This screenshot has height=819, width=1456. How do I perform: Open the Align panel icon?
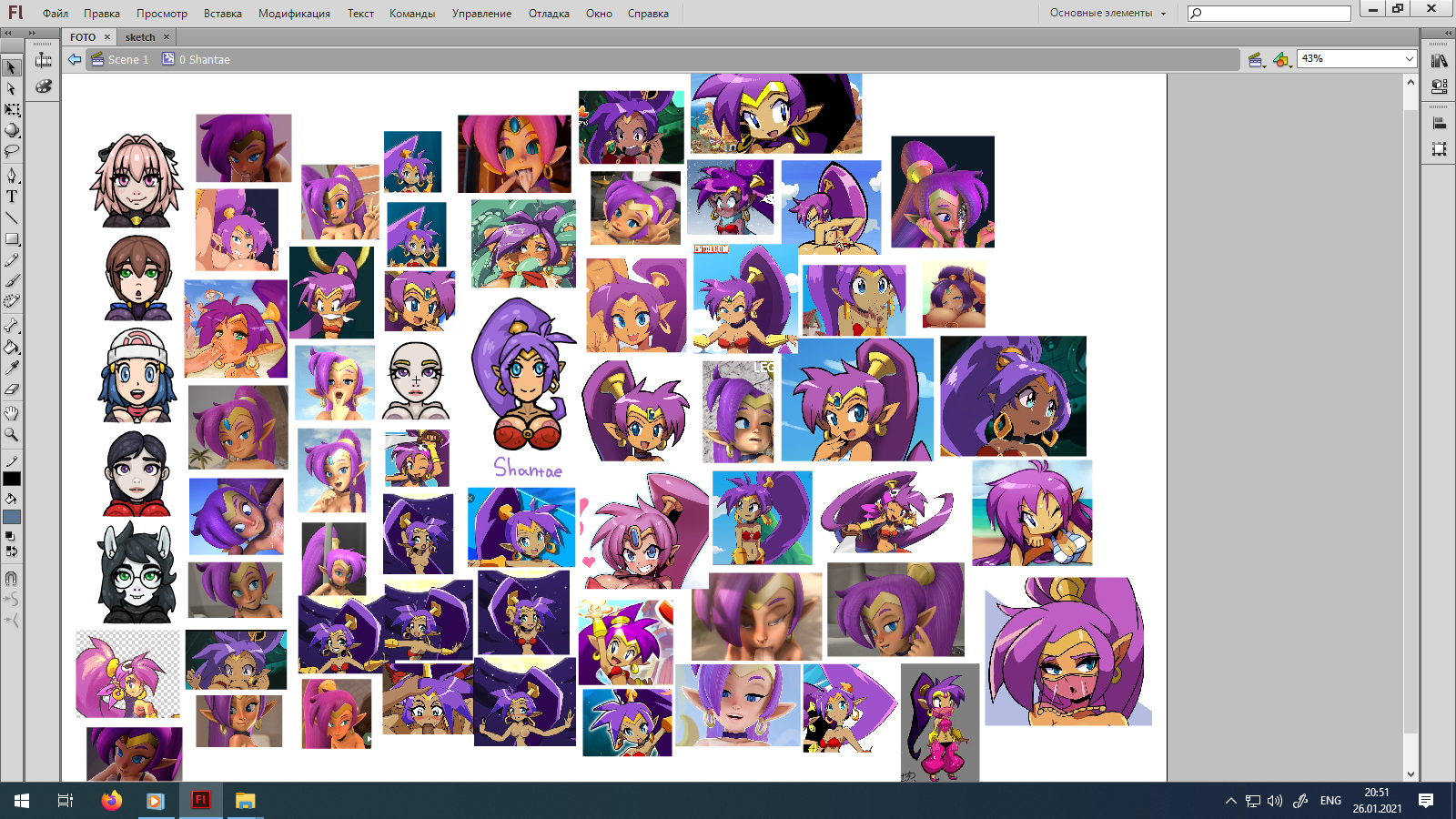coord(1439,123)
